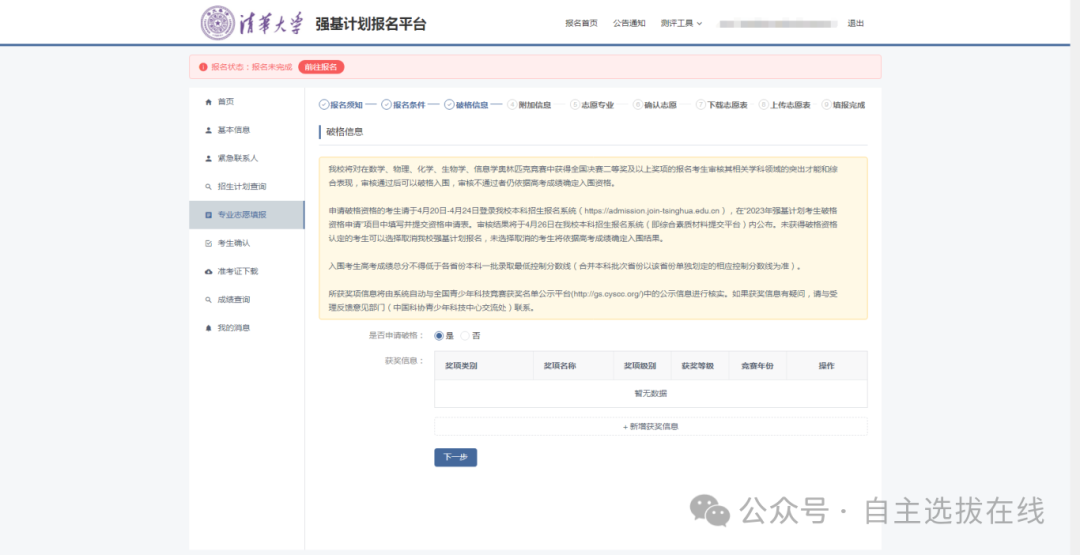Screen dimensions: 1080x555
Task: Click the 我的消息 bell icon
Action: pos(208,328)
